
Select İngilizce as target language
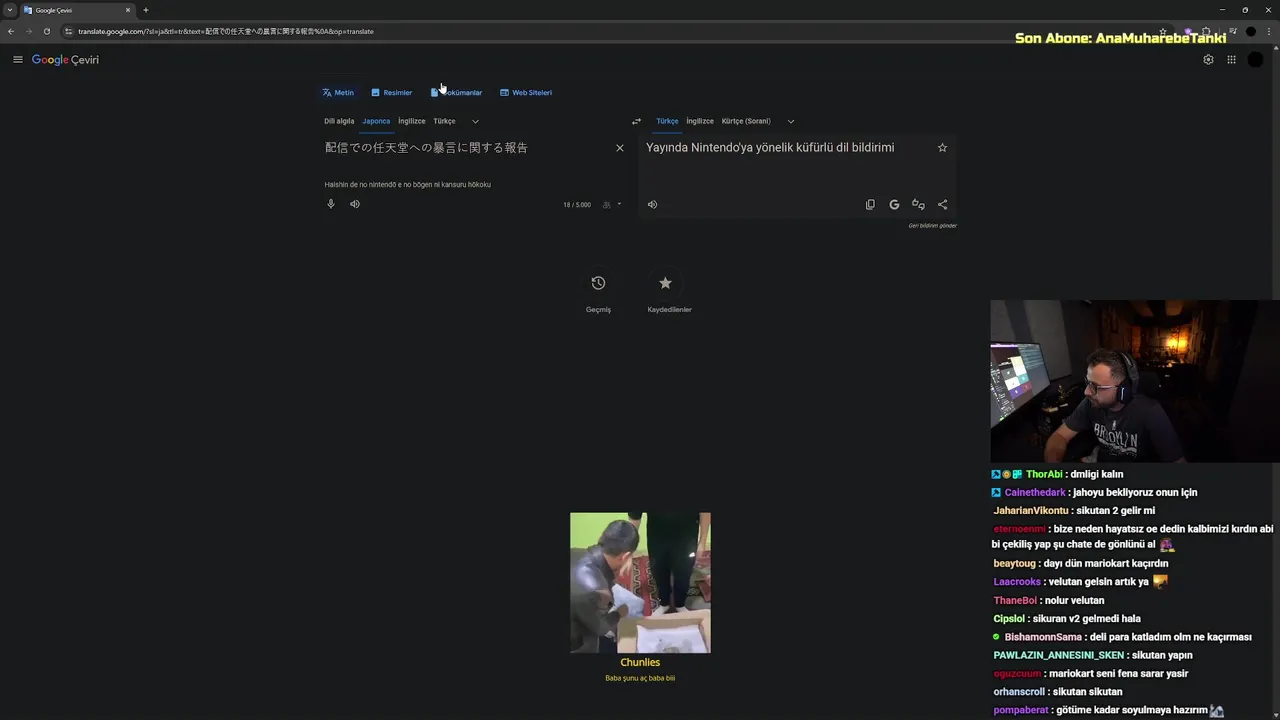pos(700,121)
